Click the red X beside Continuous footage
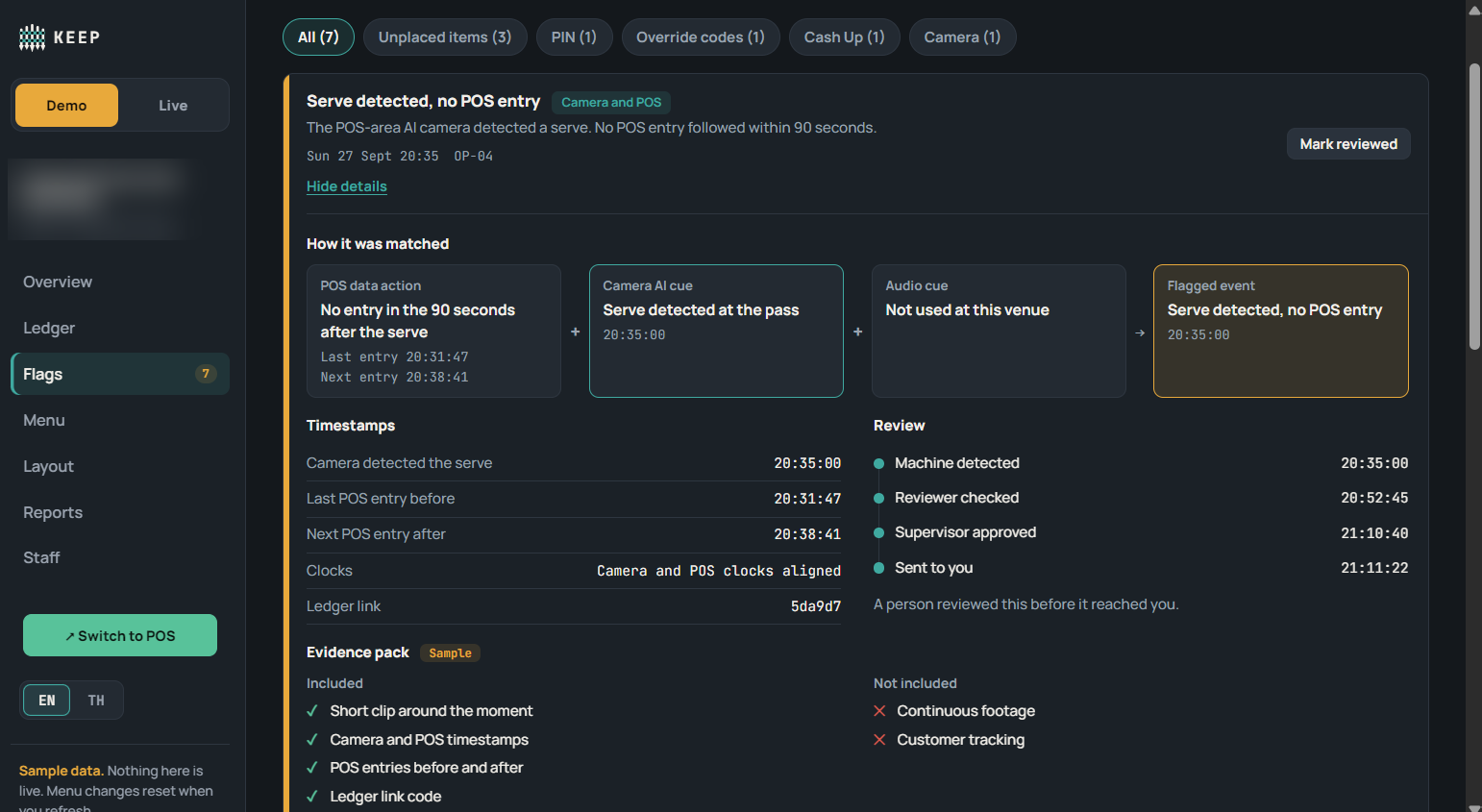Image resolution: width=1482 pixels, height=812 pixels. (x=879, y=711)
